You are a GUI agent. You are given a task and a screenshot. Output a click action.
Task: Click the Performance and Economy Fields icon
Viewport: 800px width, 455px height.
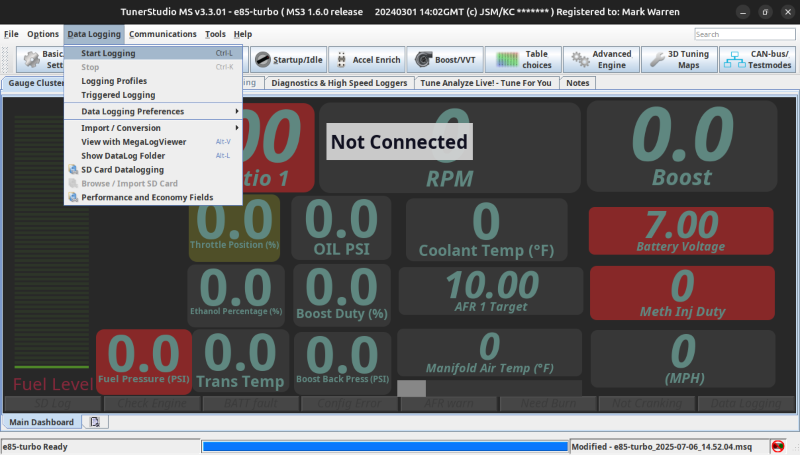pyautogui.click(x=73, y=197)
